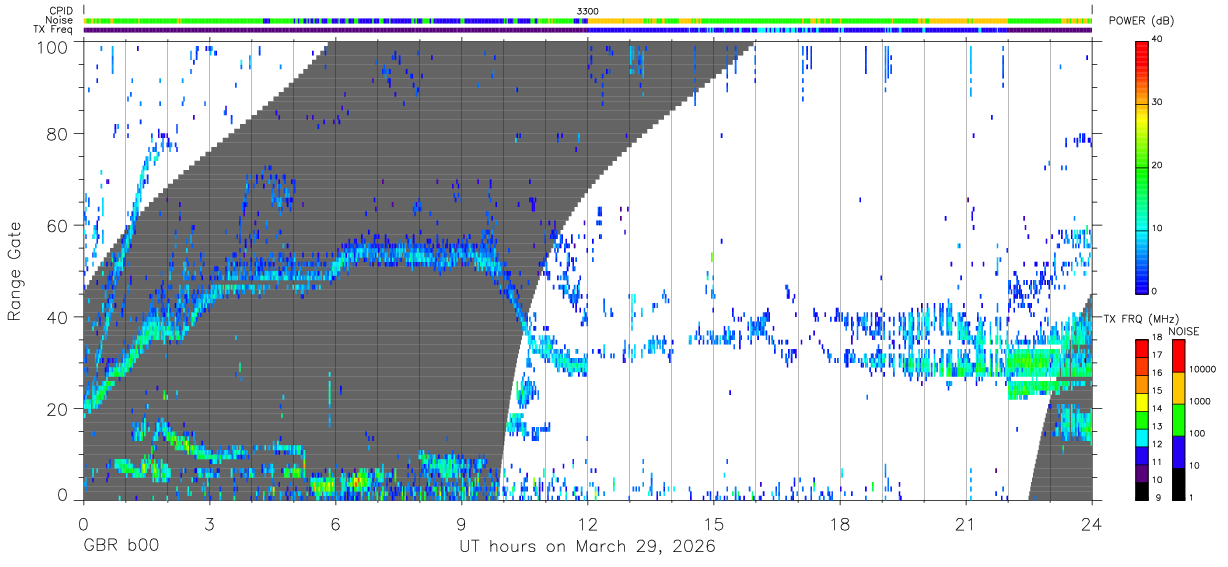The height and width of the screenshot is (567, 1228).
Task: Click the 1 tick on NOISE scale
Action: [1192, 497]
